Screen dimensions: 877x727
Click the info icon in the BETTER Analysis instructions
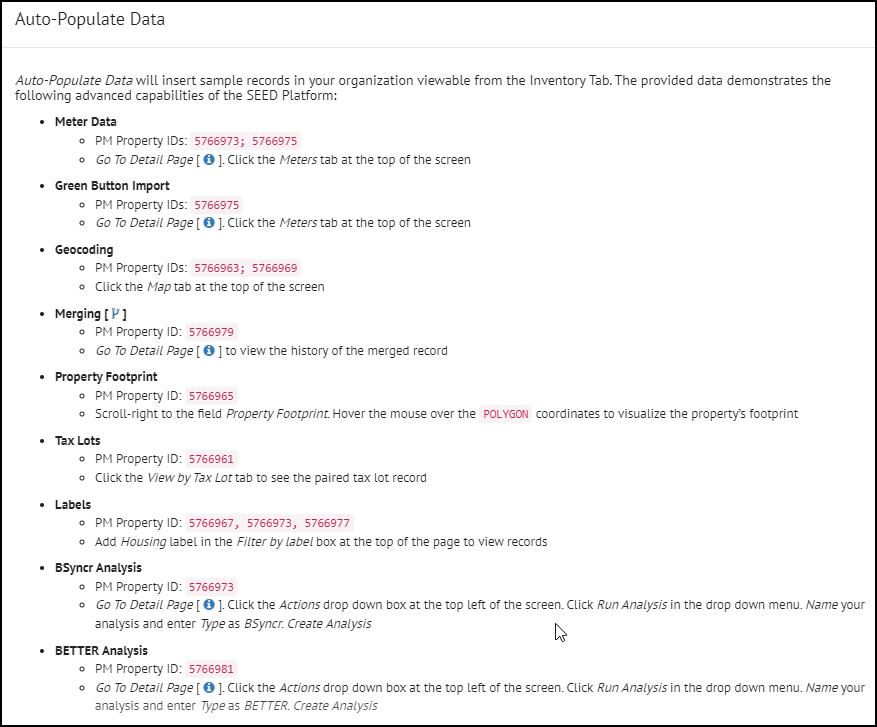pyautogui.click(x=208, y=687)
